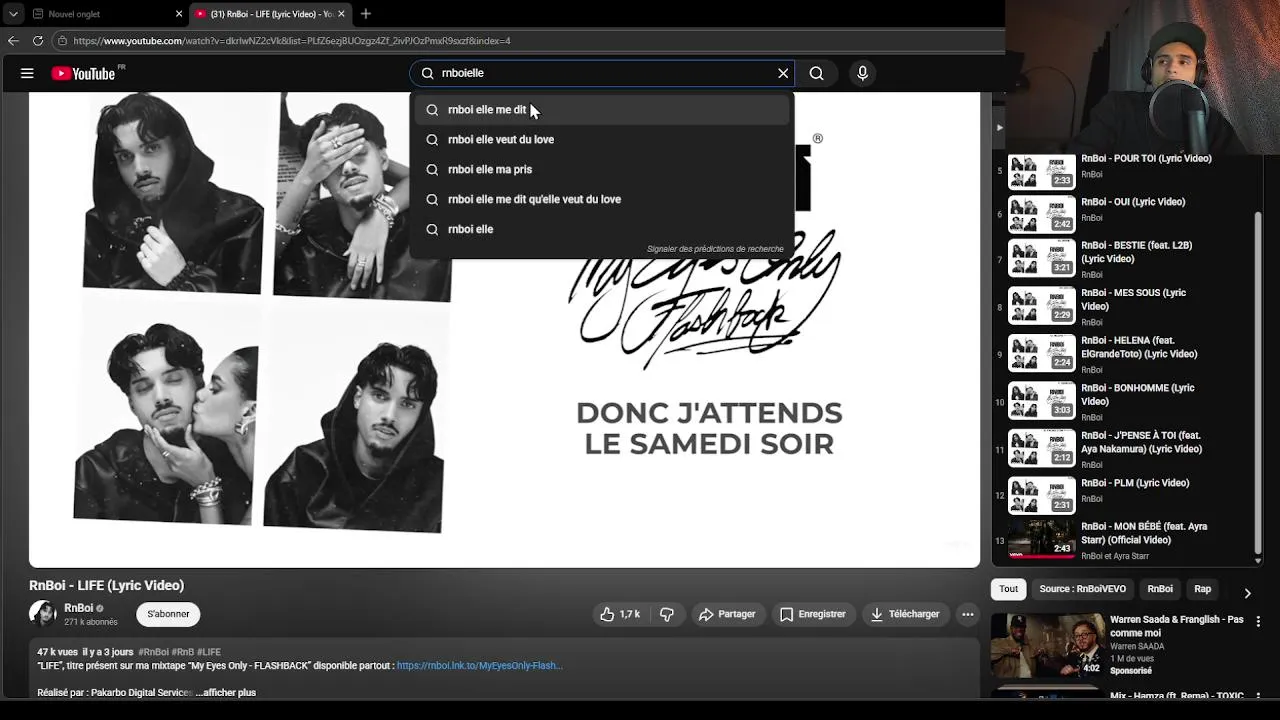The width and height of the screenshot is (1280, 720).
Task: Click the Télécharger download button
Action: (x=904, y=614)
